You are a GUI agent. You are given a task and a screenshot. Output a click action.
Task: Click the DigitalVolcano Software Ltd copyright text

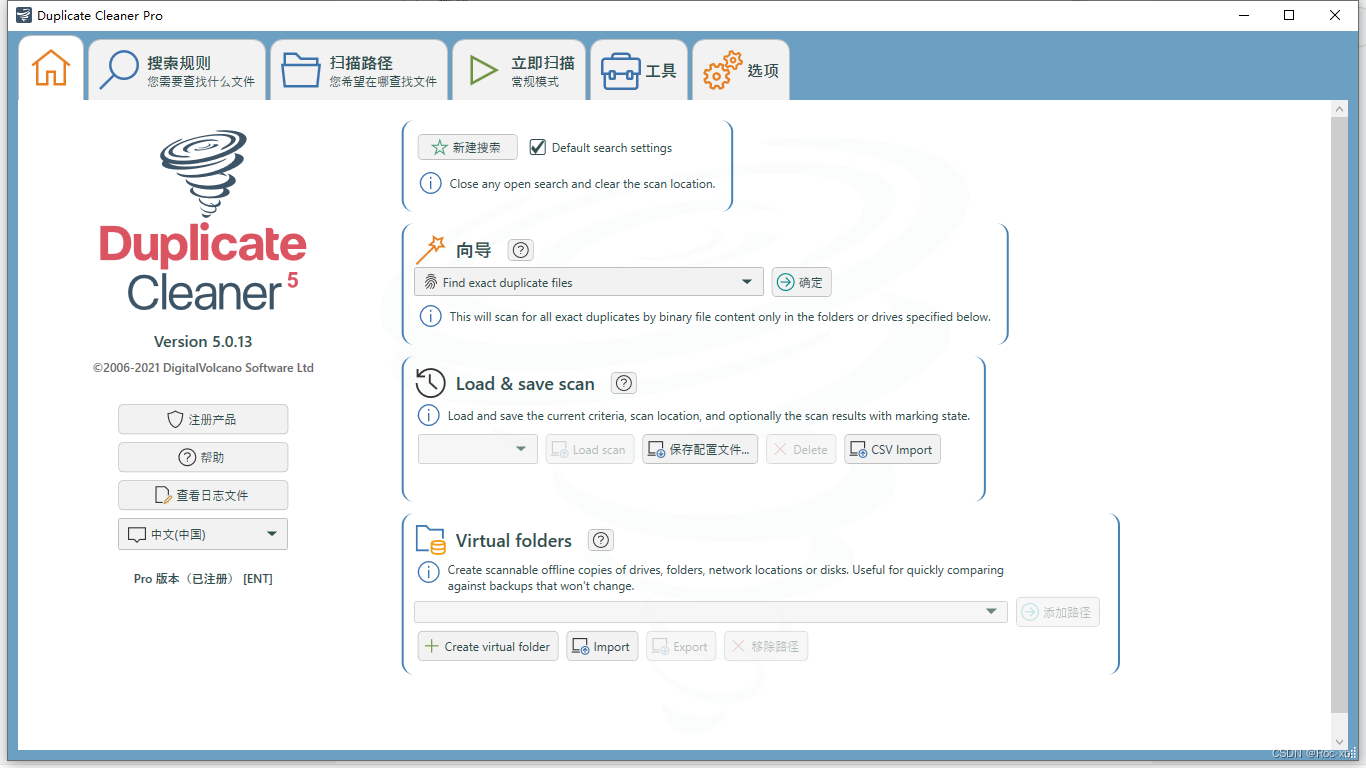click(x=203, y=368)
